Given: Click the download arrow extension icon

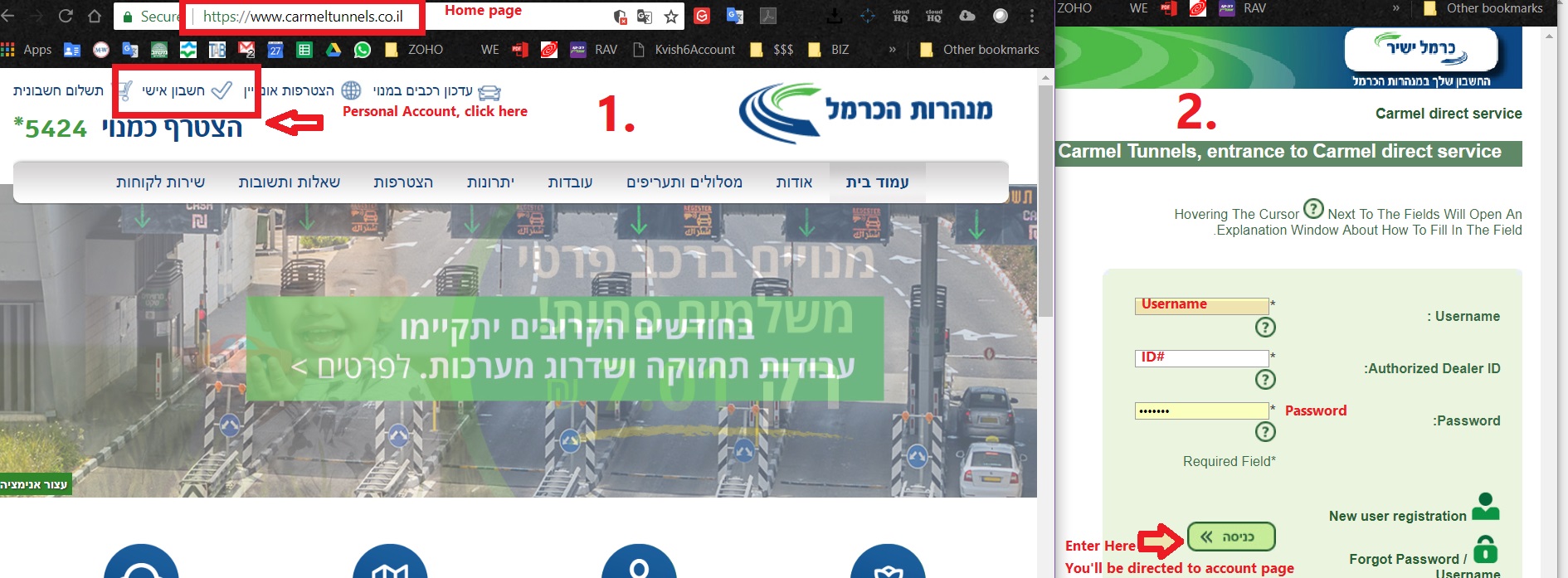Looking at the screenshot, I should pyautogui.click(x=835, y=16).
